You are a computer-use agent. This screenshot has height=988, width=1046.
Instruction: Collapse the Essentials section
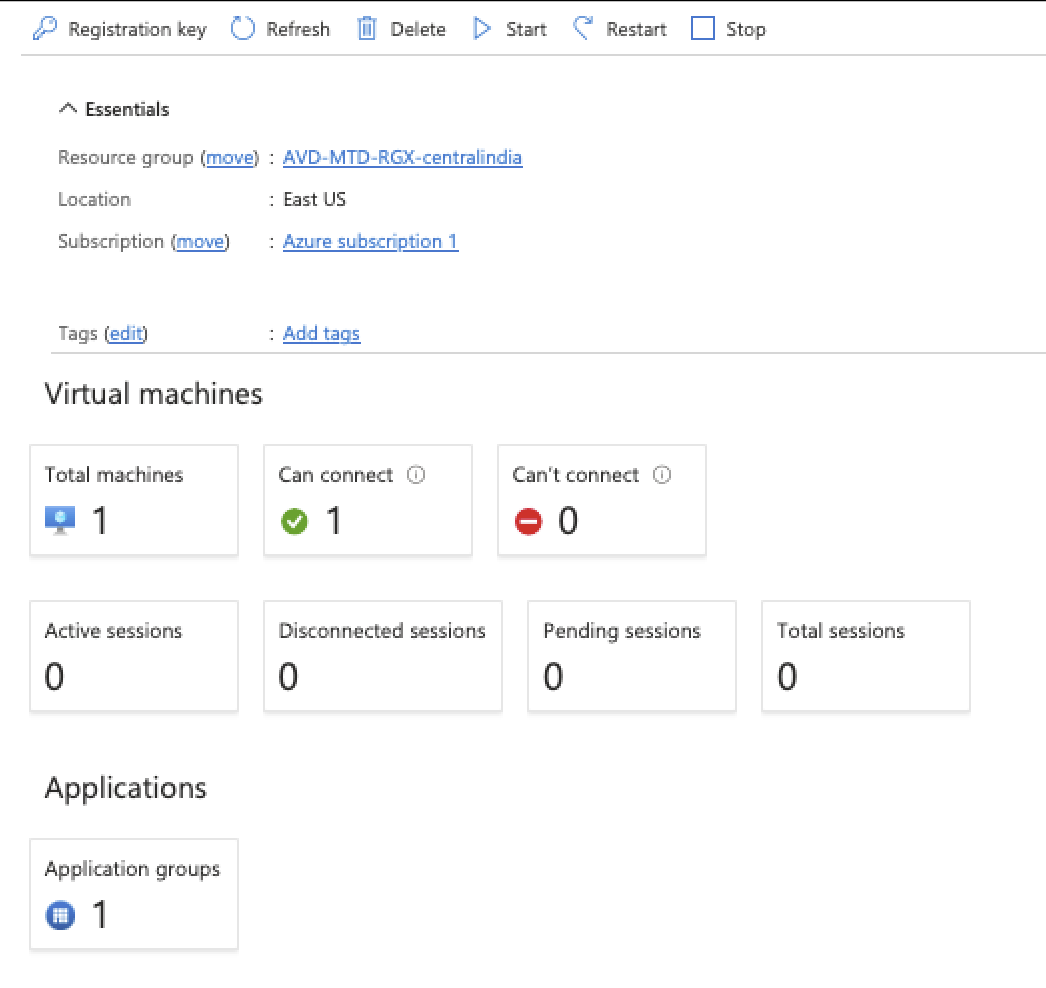pos(68,107)
